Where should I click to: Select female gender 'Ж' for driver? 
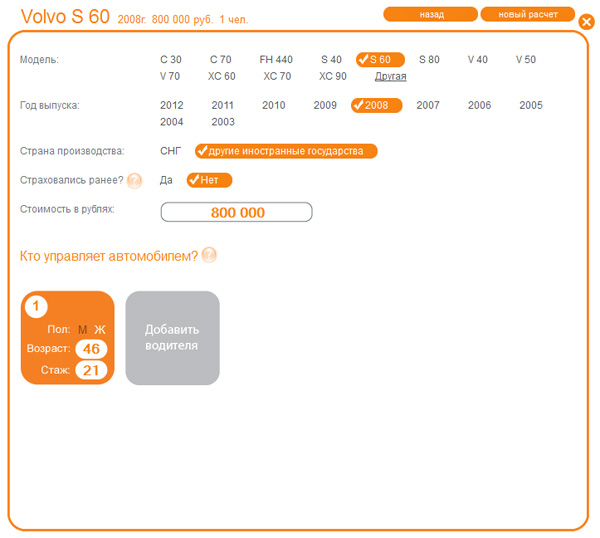100,329
